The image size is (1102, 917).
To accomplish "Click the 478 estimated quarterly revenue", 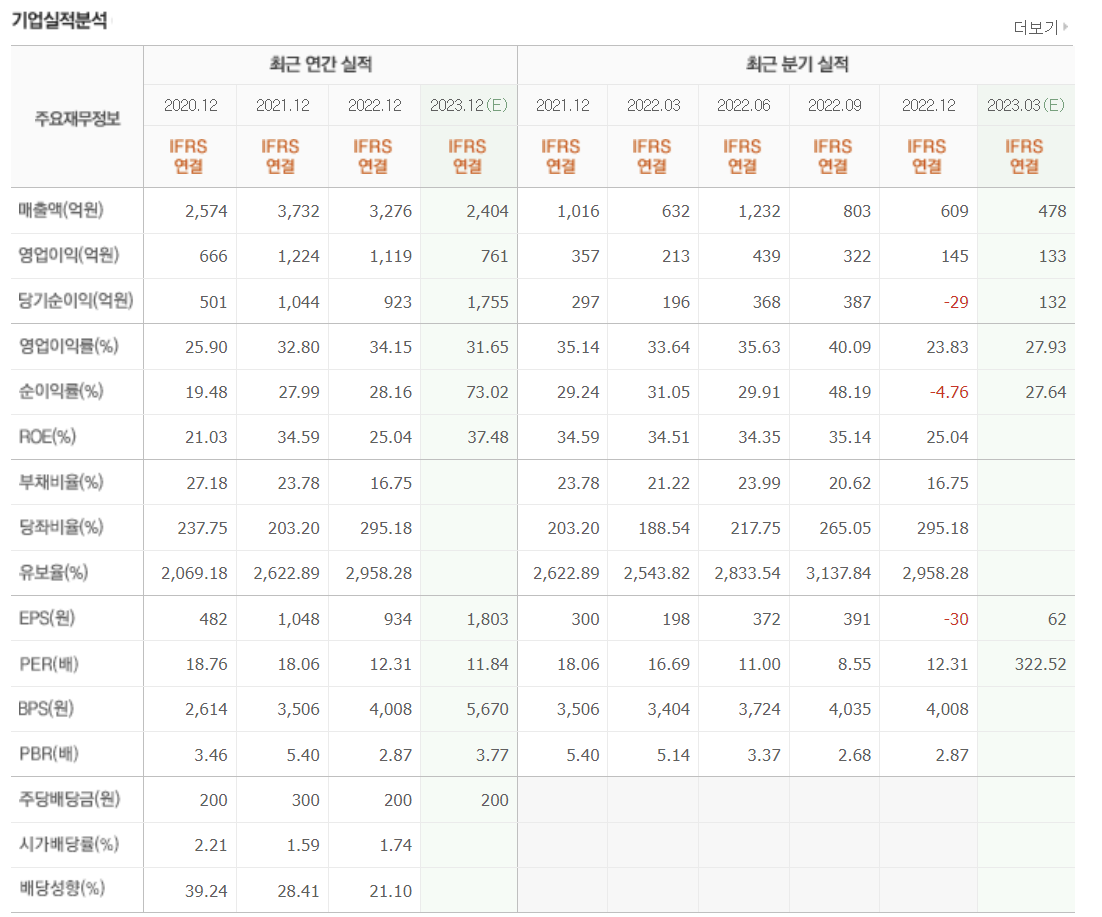I will click(1052, 212).
